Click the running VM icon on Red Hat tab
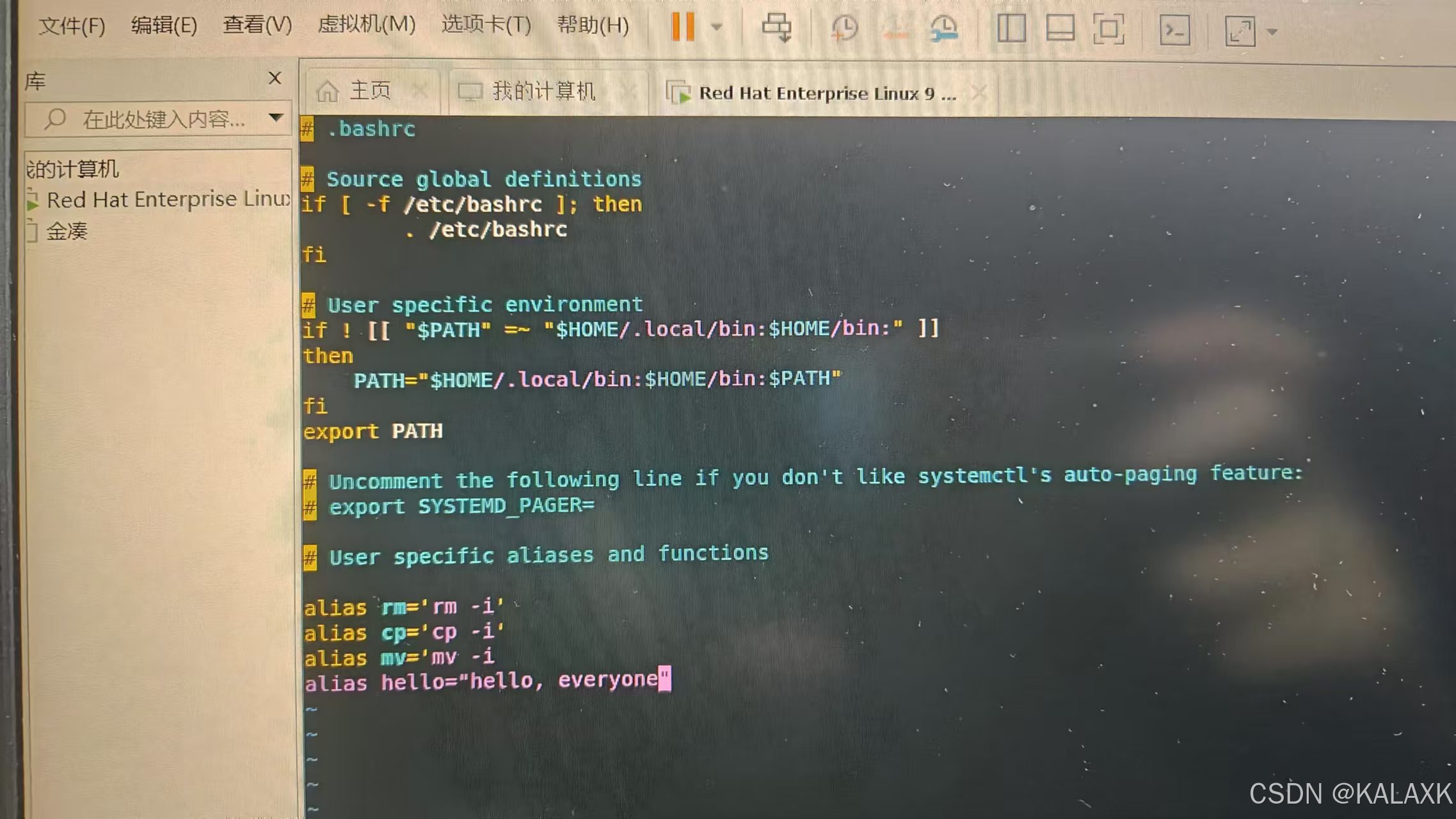The height and width of the screenshot is (819, 1456). pyautogui.click(x=678, y=93)
